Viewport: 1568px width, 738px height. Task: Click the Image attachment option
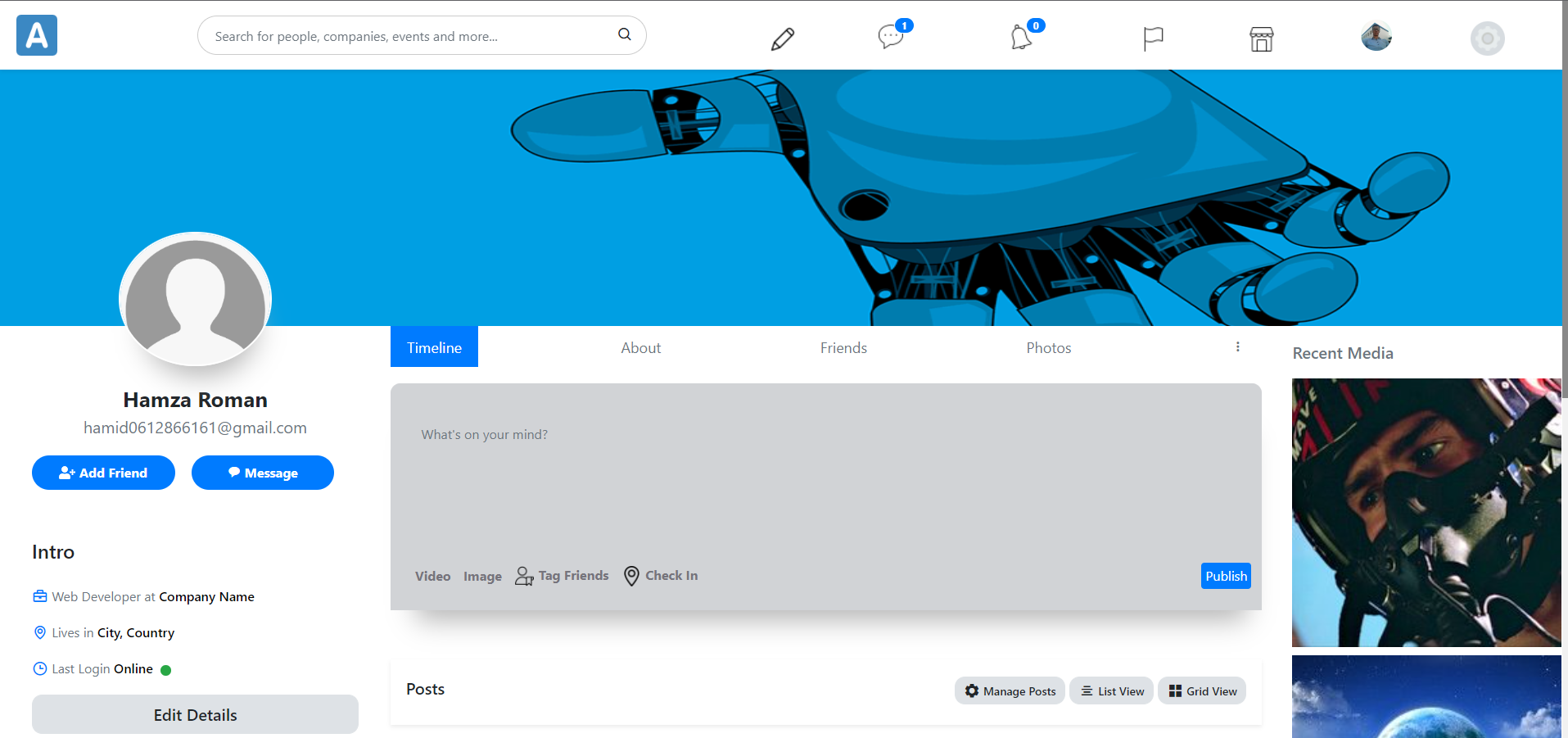482,576
